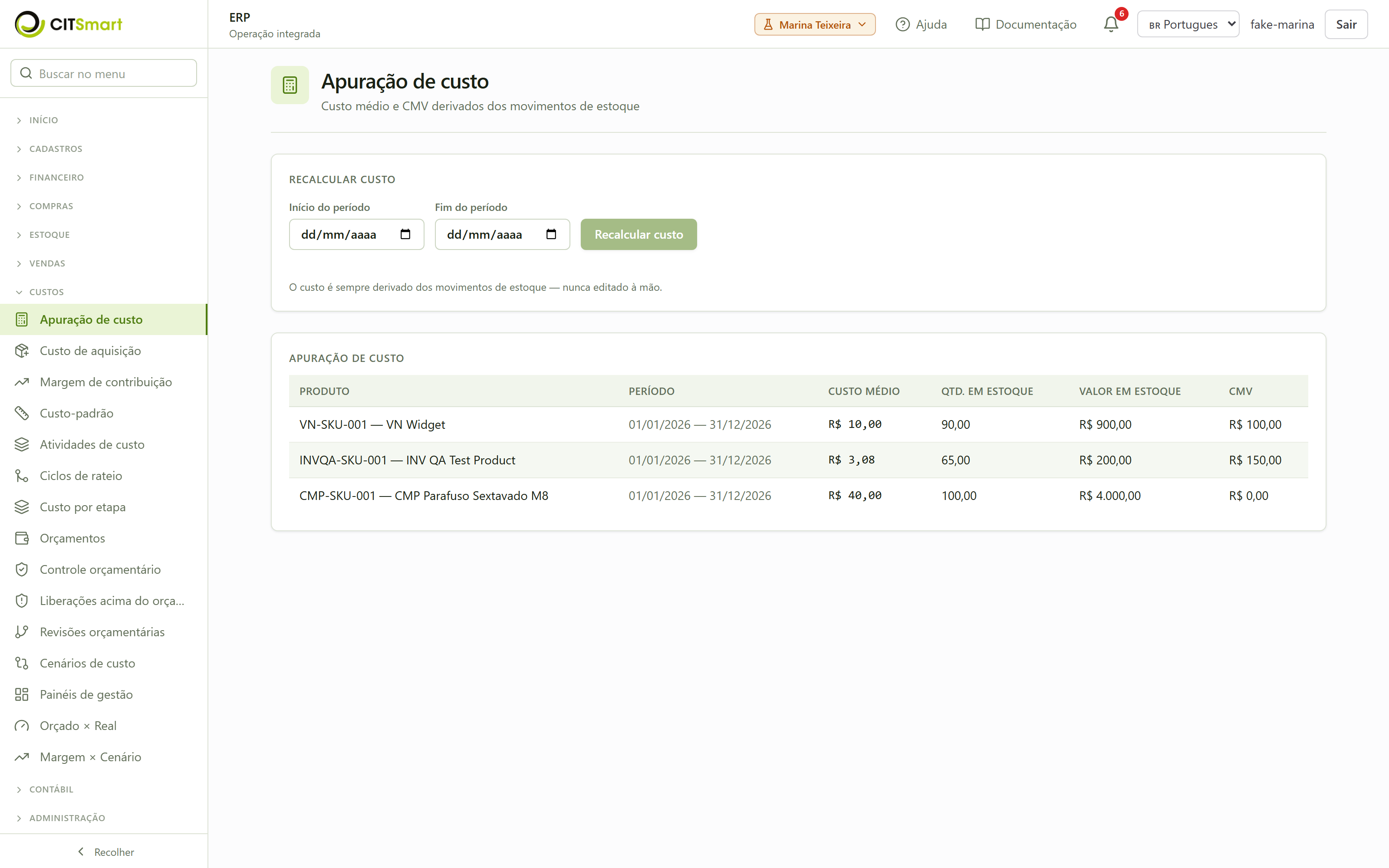The width and height of the screenshot is (1389, 868).
Task: Open Custo de aquisição sidebar icon
Action: tap(22, 351)
